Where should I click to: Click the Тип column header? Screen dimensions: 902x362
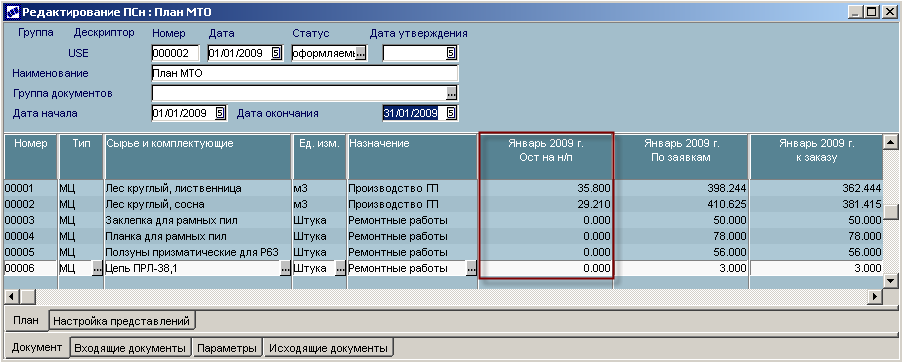pyautogui.click(x=81, y=157)
